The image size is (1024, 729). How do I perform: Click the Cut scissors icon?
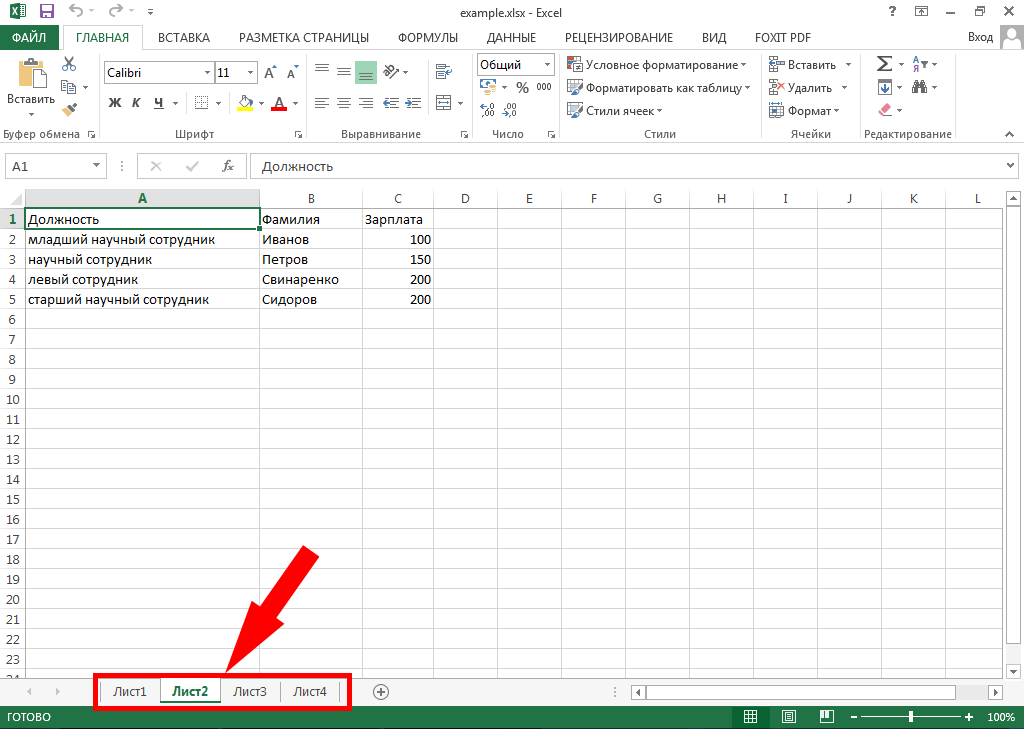[69, 64]
